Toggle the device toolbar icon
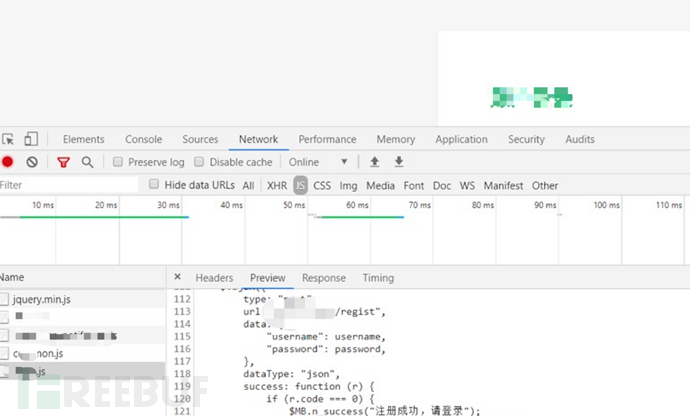690x416 pixels. point(31,140)
